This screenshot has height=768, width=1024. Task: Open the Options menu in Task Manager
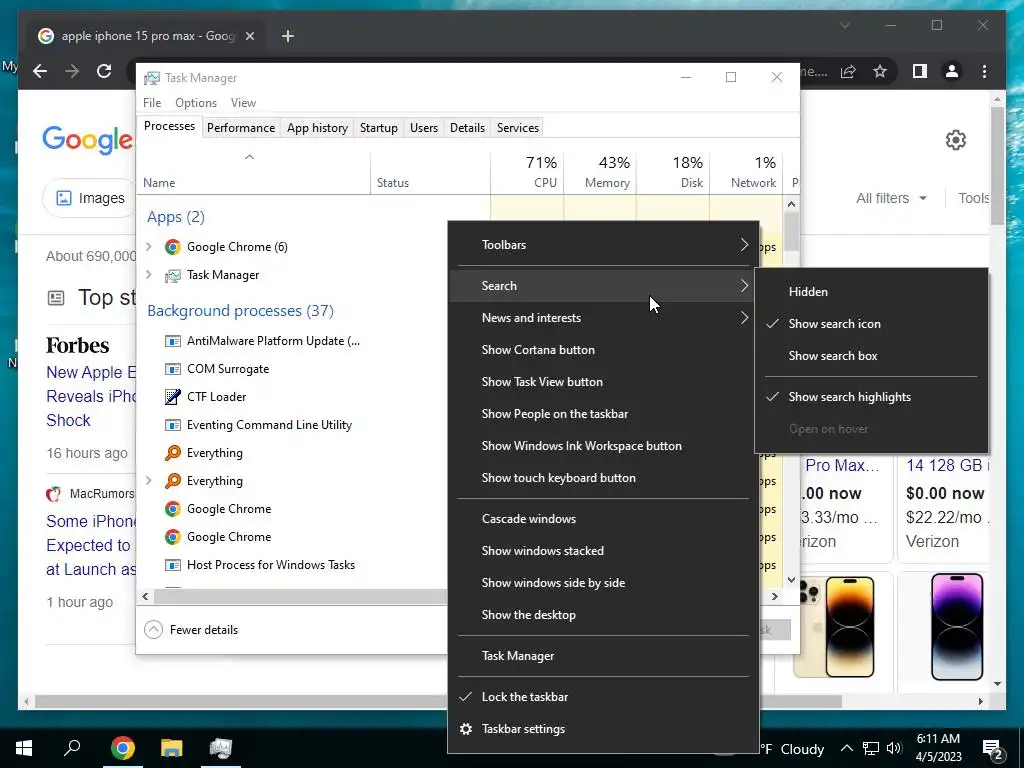point(196,103)
